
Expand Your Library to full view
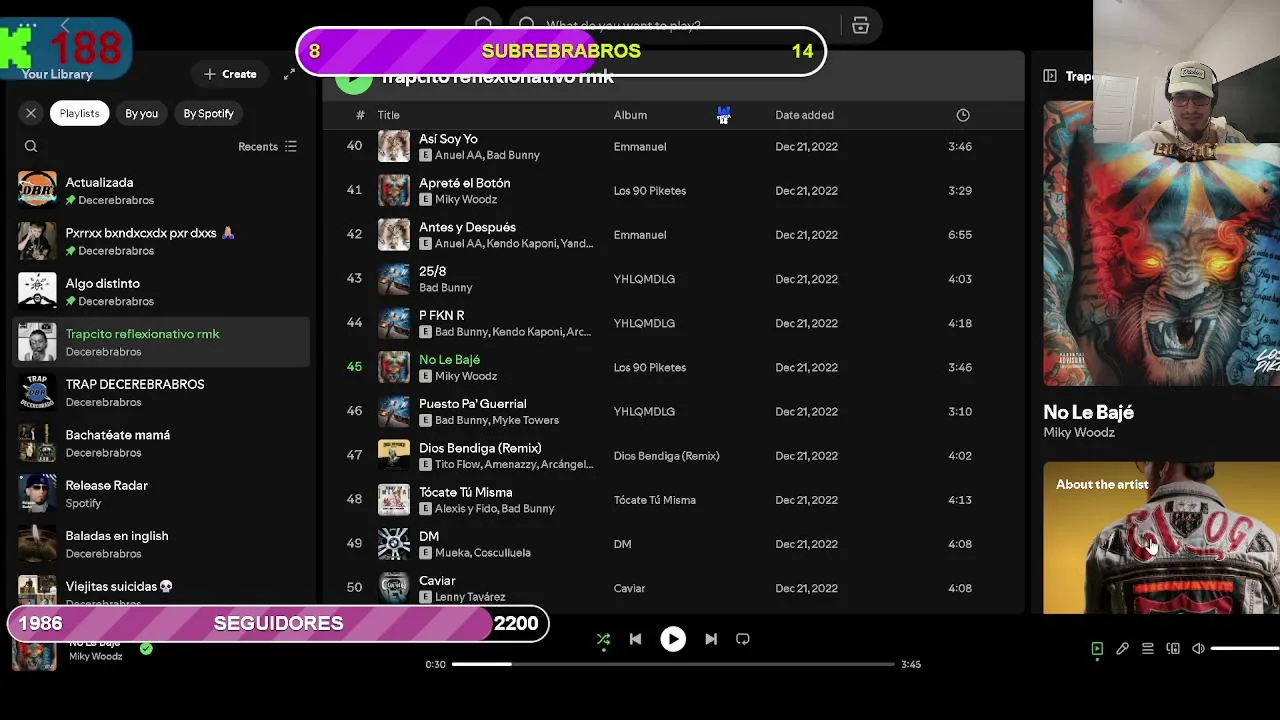289,74
